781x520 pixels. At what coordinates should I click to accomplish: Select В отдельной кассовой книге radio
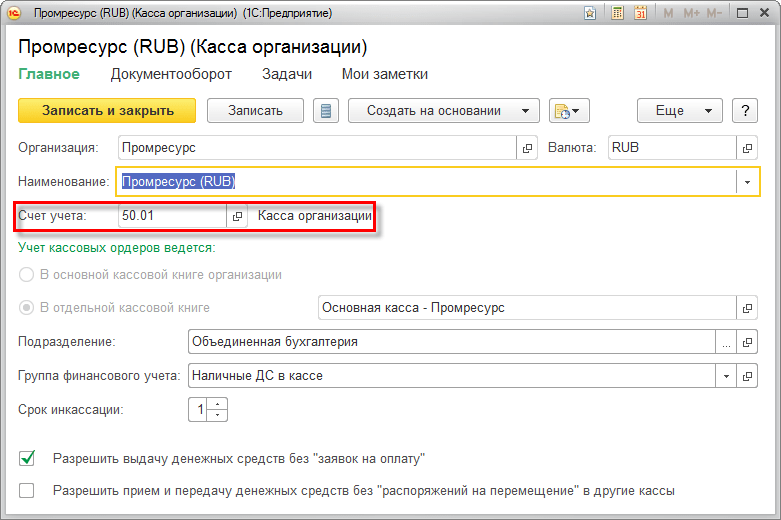click(x=26, y=308)
